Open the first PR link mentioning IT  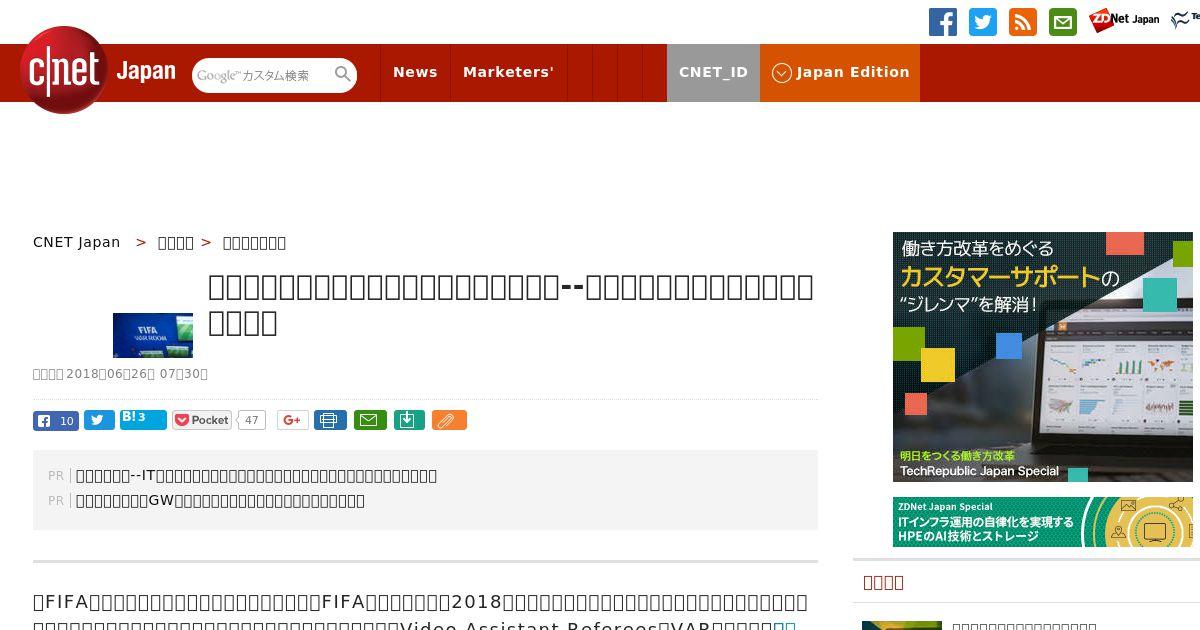coord(256,476)
